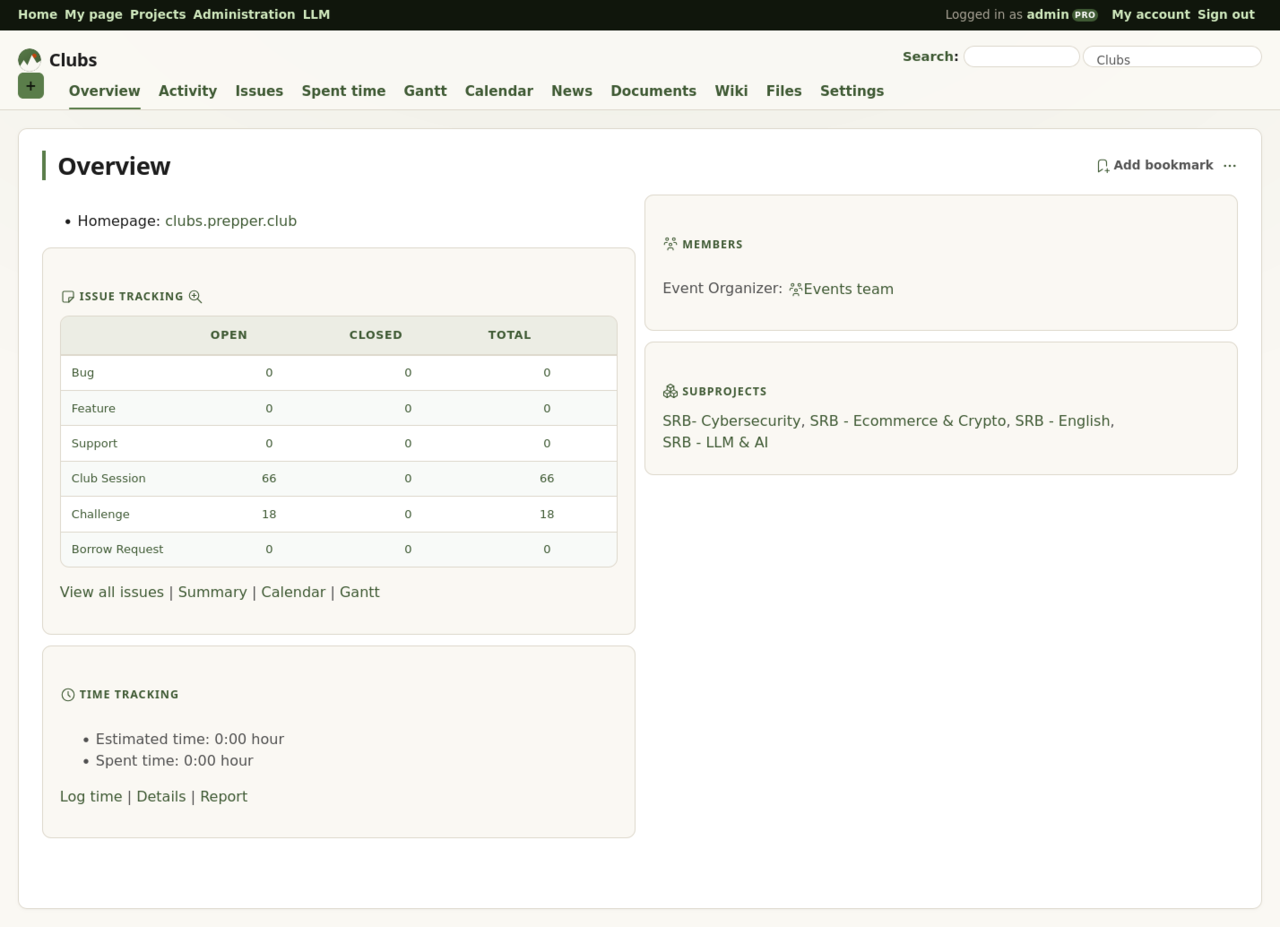
Task: Click the Clubs project logo icon
Action: (30, 59)
